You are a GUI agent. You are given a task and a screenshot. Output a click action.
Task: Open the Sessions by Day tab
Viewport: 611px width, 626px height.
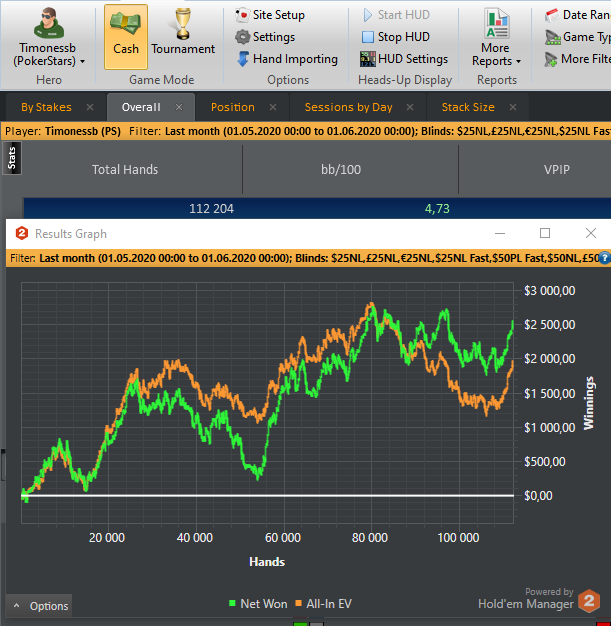pyautogui.click(x=349, y=107)
